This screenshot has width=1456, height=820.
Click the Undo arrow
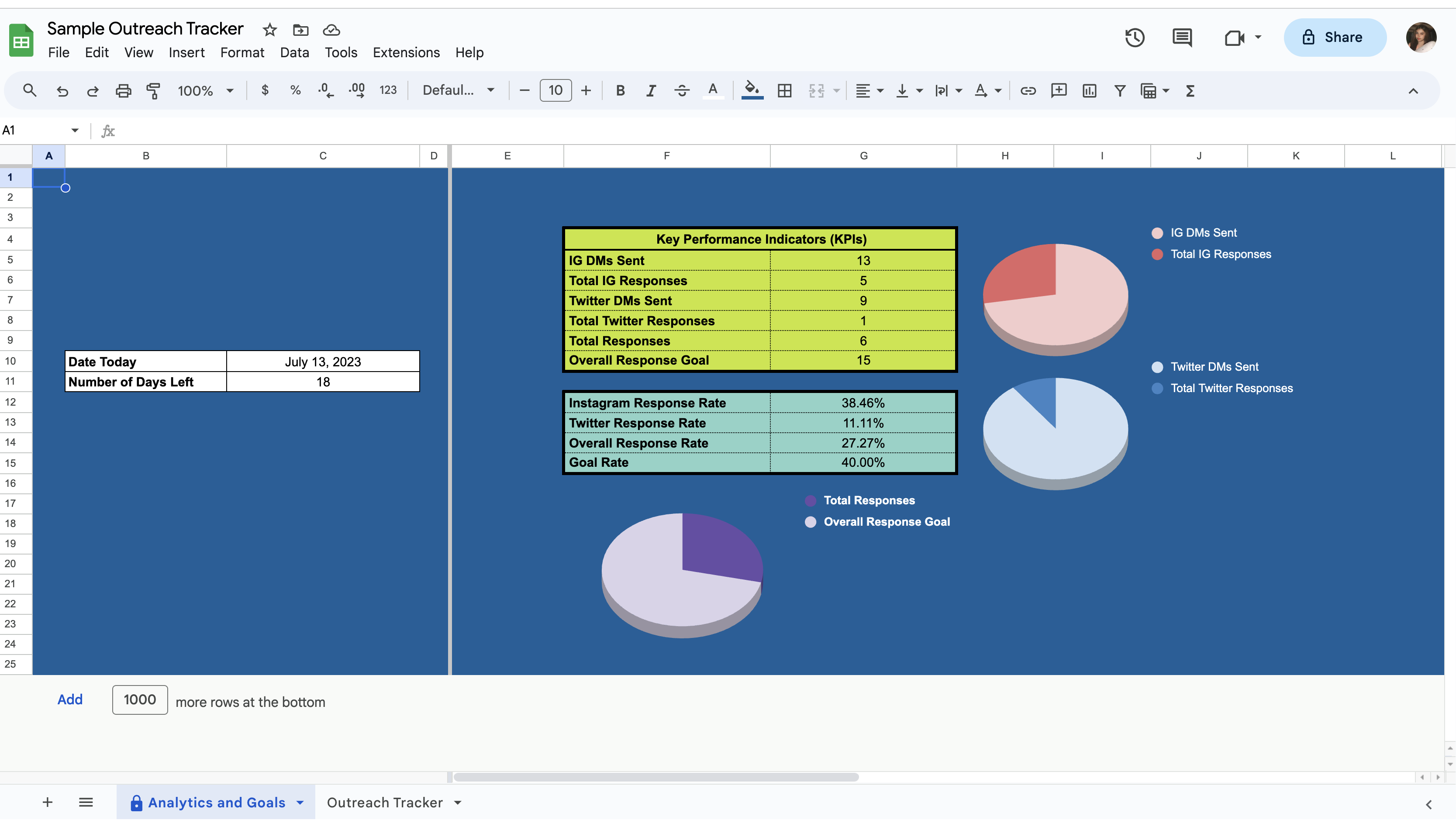tap(62, 90)
